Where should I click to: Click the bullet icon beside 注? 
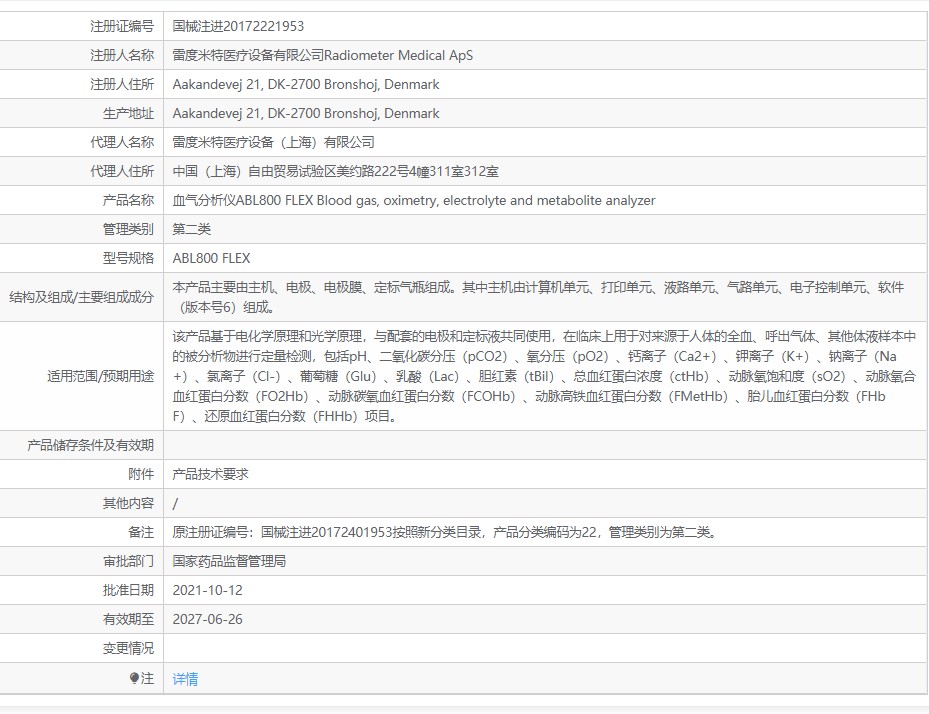(134, 678)
